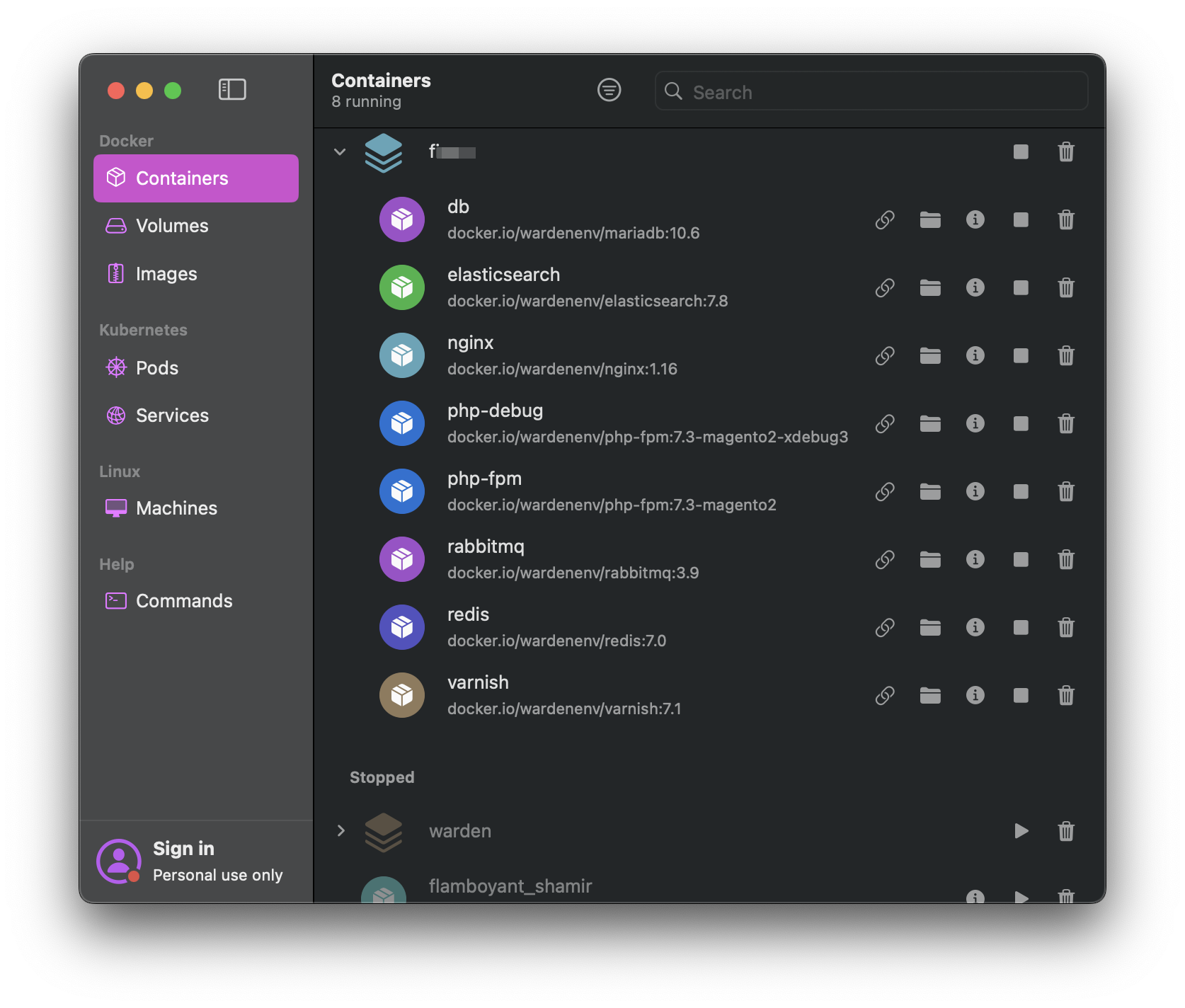Open Commands under Help
Viewport: 1185px width, 1008px height.
(196, 601)
